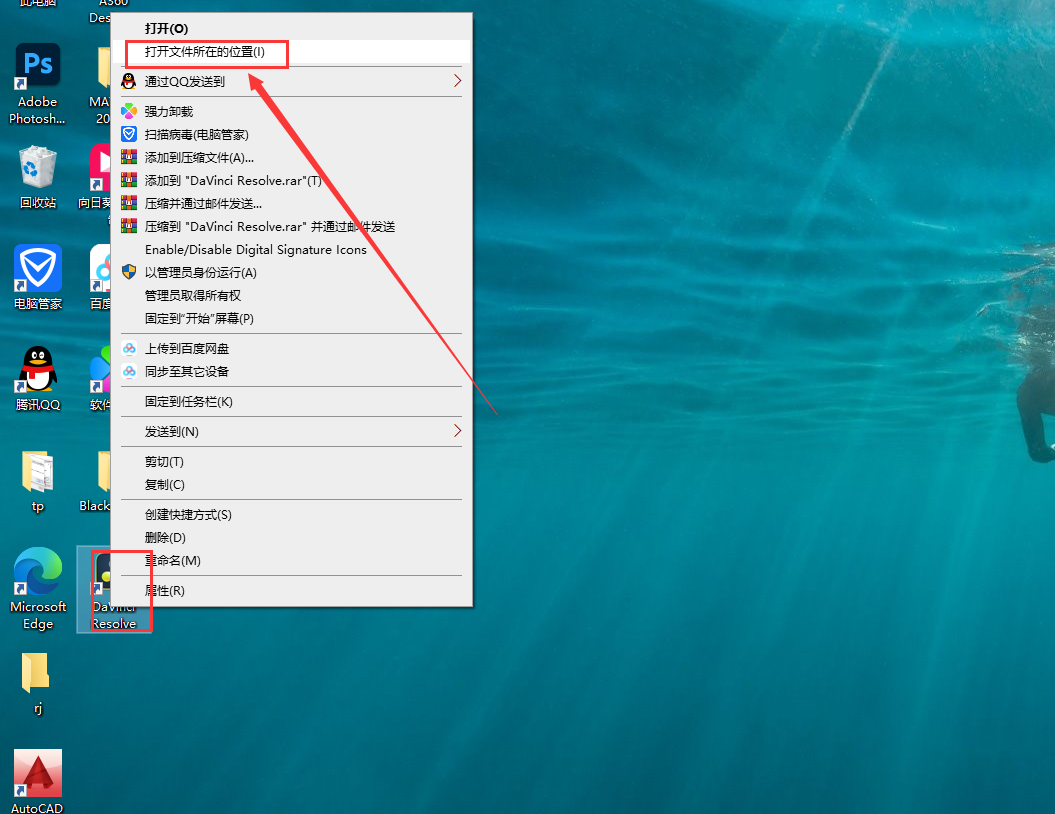Select the Recycle Bin (回收站) icon

(x=38, y=177)
